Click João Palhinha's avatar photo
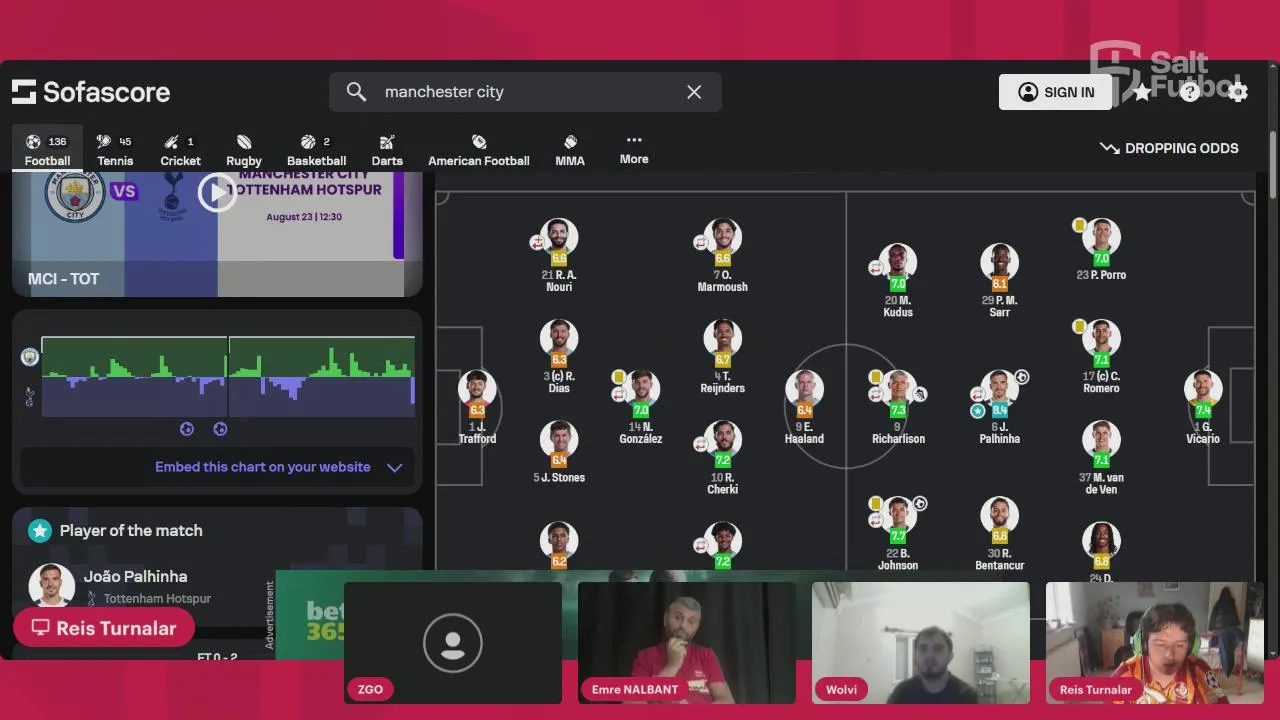Screen dimensions: 1280x720 tap(52, 585)
